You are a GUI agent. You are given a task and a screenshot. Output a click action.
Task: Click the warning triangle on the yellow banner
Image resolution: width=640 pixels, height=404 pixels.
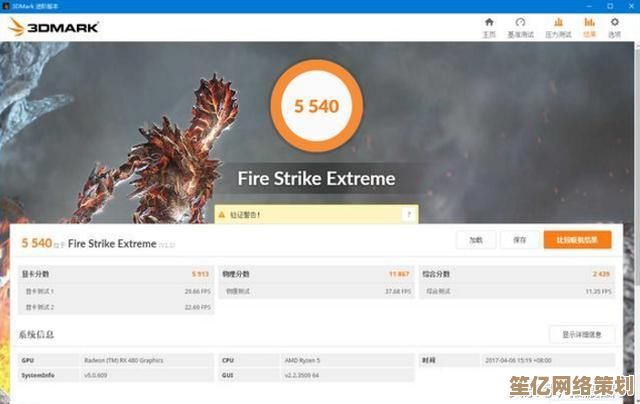click(x=222, y=215)
